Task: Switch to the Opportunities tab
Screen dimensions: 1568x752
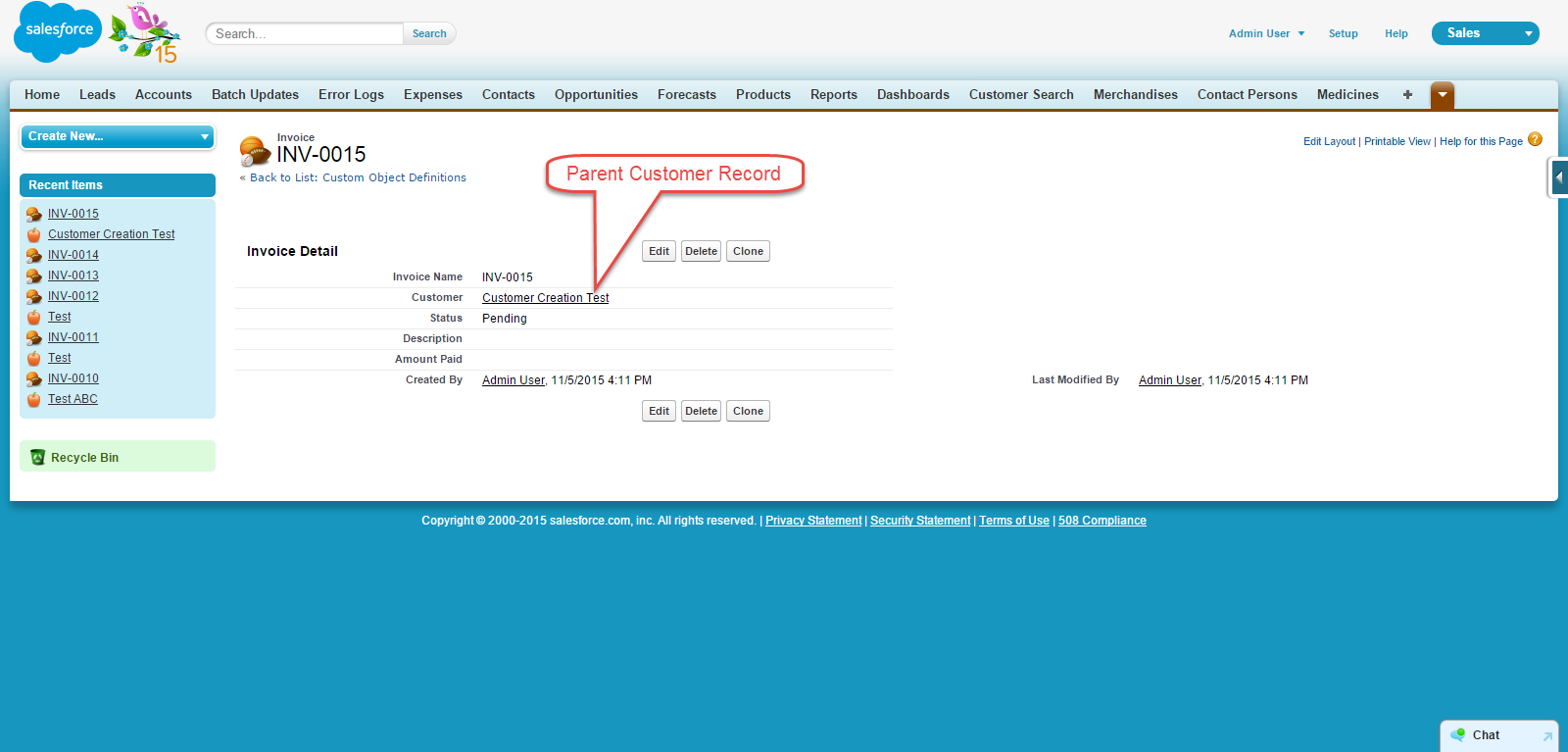Action: (x=596, y=95)
